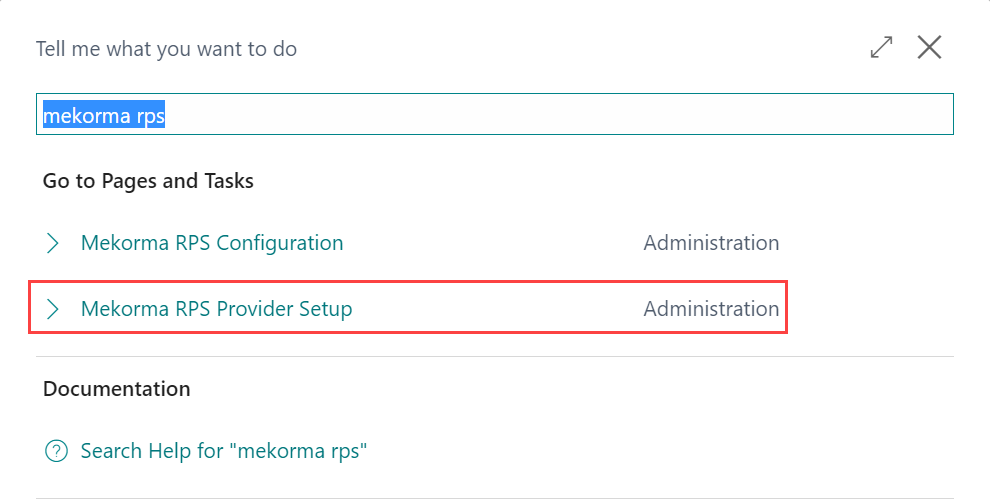
Task: Open the Mekorma RPS Provider Setup page
Action: tap(216, 309)
